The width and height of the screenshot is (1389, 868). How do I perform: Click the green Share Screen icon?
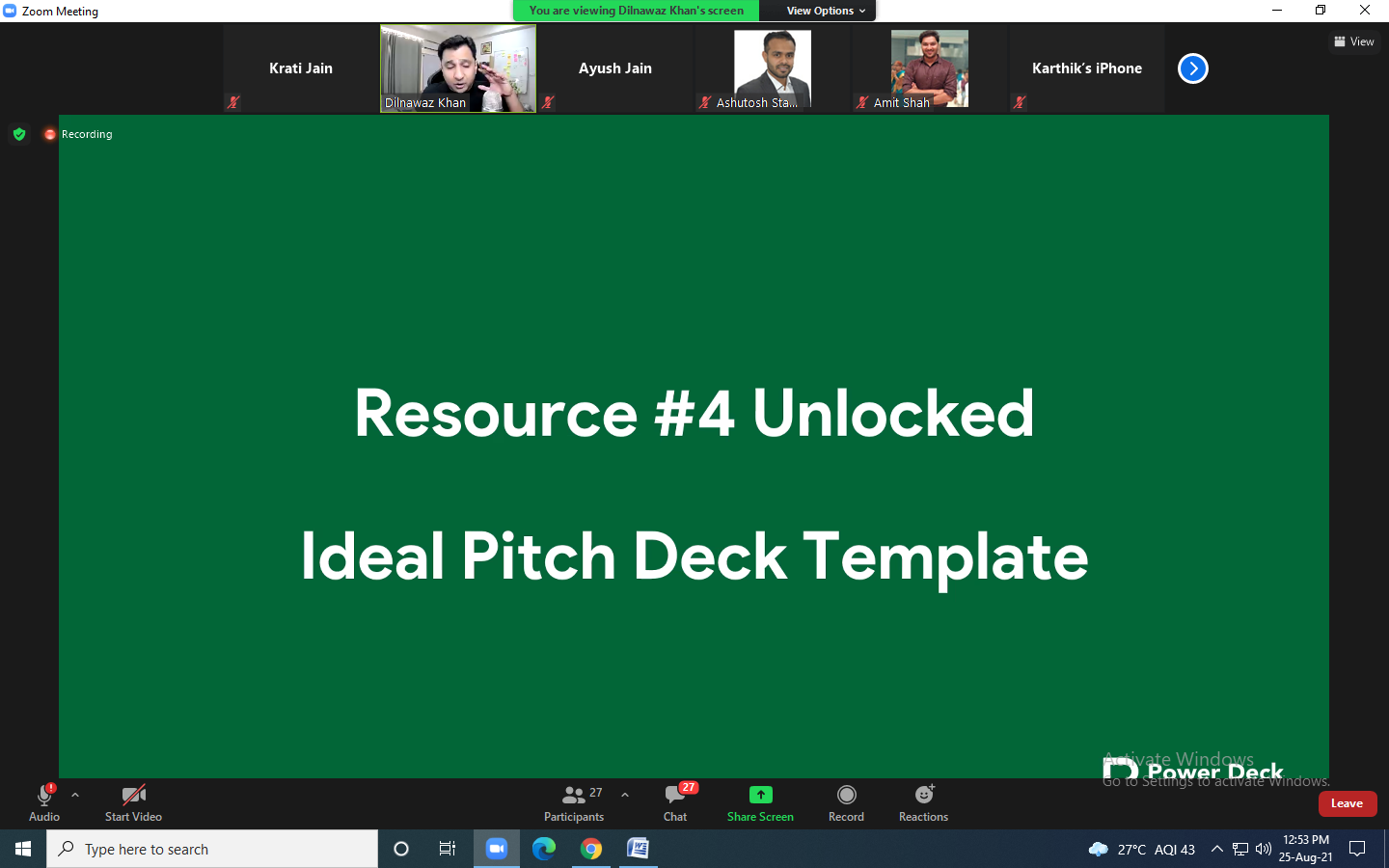click(x=760, y=795)
